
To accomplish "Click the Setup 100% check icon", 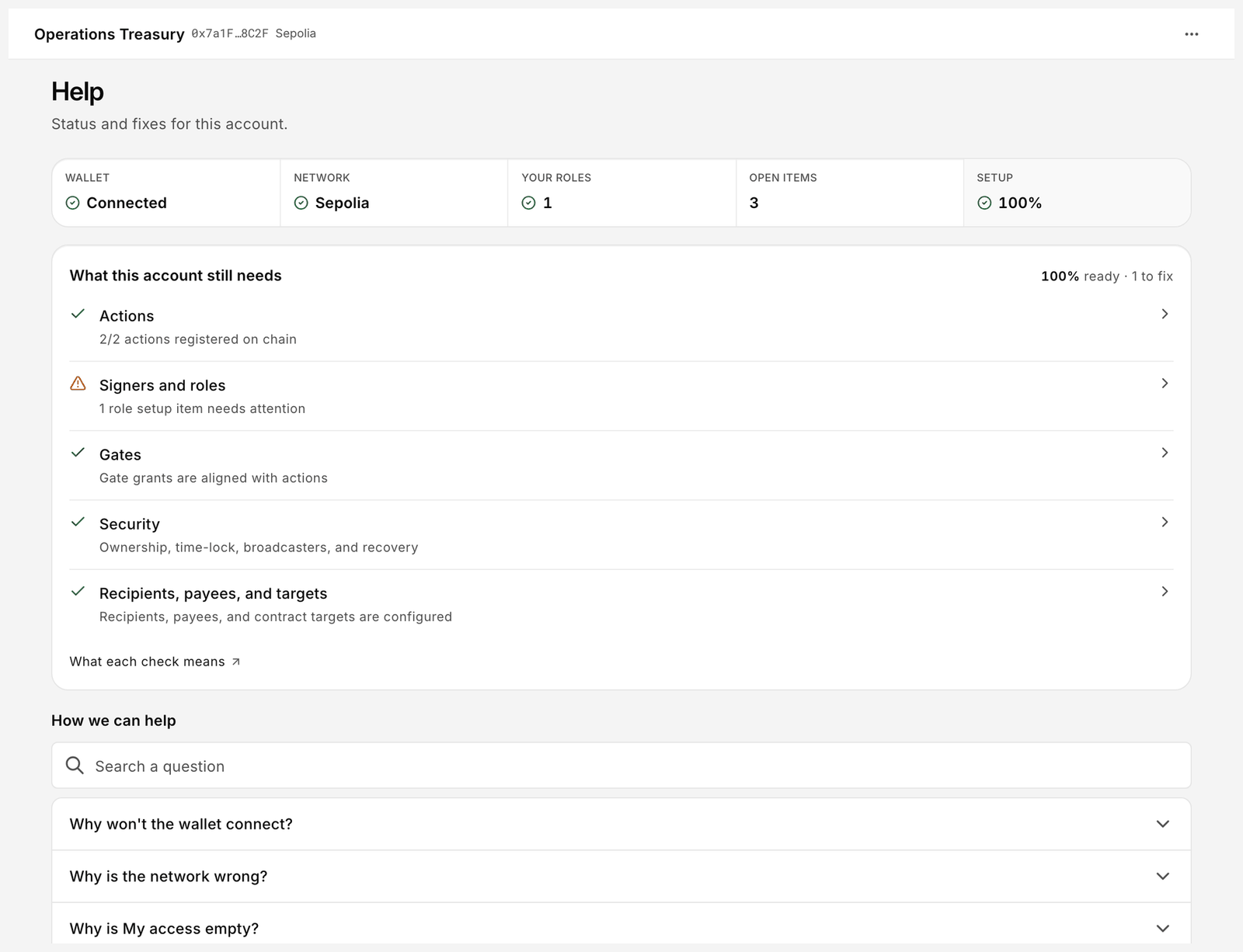I will pos(984,203).
